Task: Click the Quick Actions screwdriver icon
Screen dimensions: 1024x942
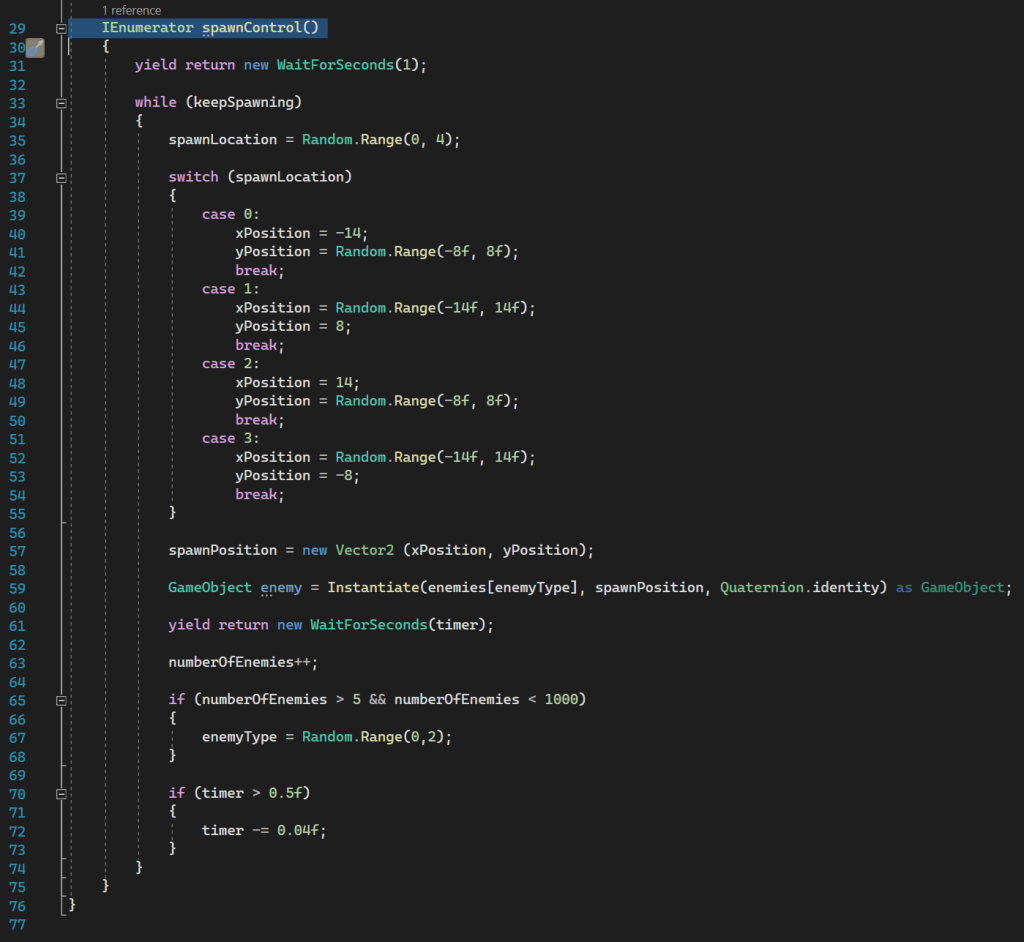Action: [34, 47]
